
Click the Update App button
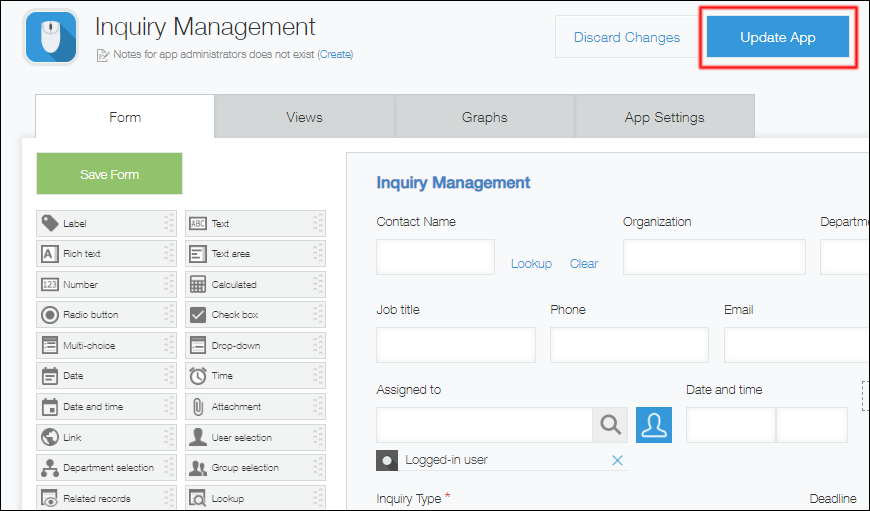[777, 38]
